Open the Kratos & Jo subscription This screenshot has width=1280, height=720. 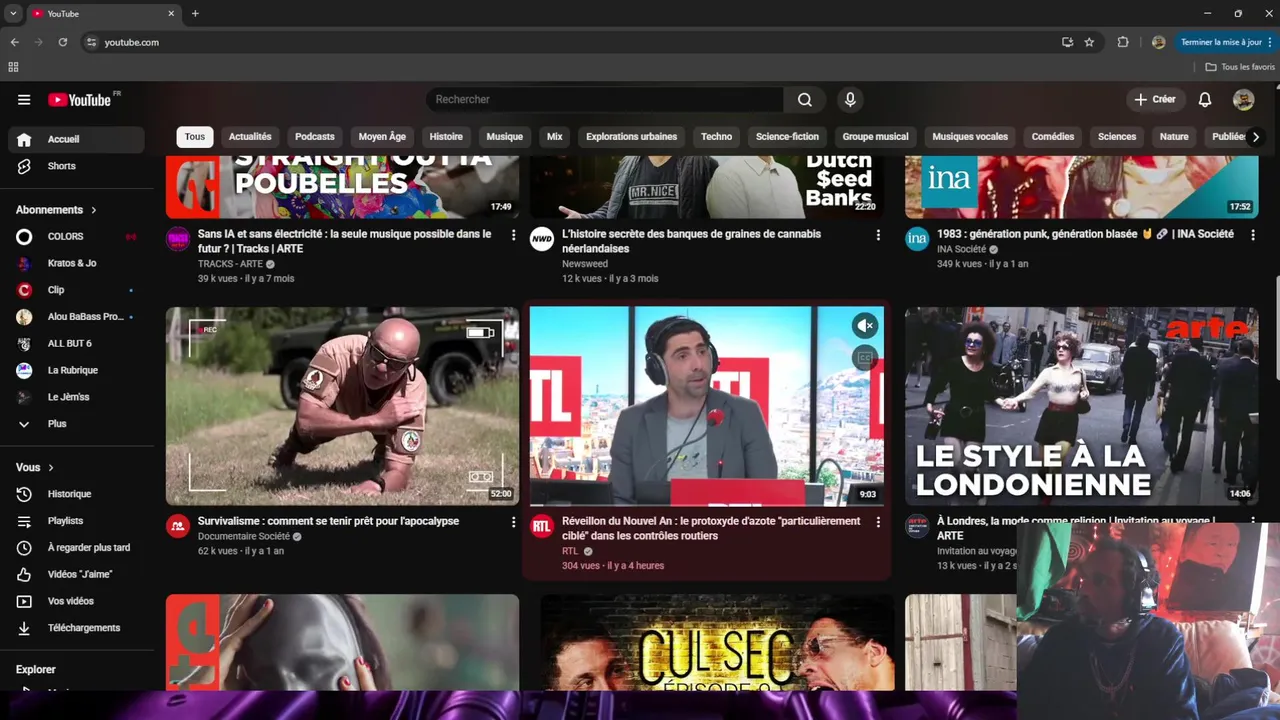tap(76, 263)
